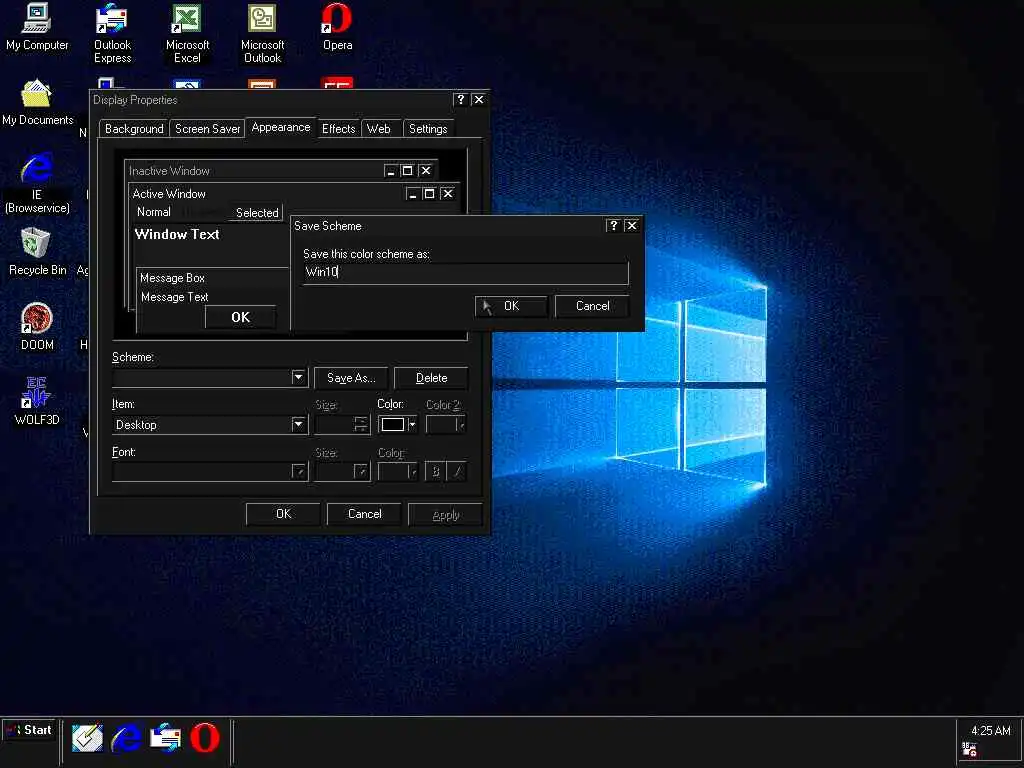This screenshot has height=768, width=1024.
Task: Click the Apply button
Action: pyautogui.click(x=445, y=514)
